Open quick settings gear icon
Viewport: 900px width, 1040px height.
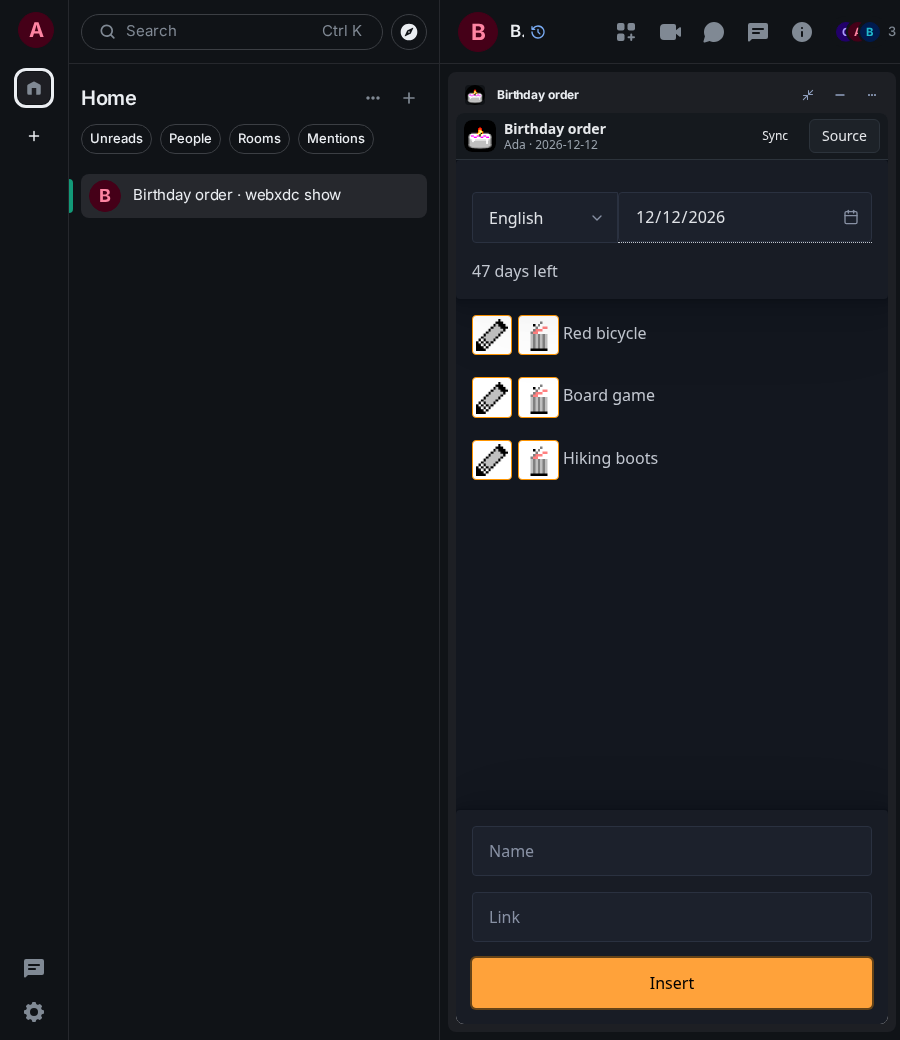[34, 1011]
